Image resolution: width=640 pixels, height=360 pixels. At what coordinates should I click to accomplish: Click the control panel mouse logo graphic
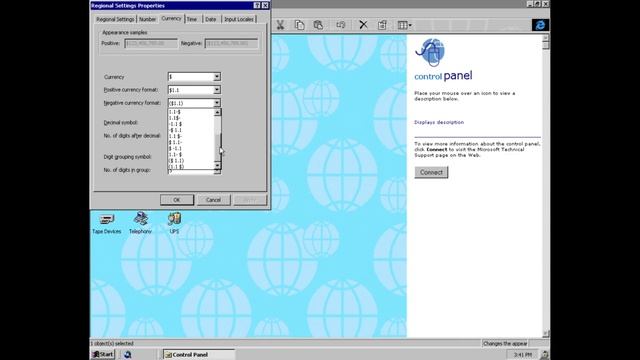(430, 52)
